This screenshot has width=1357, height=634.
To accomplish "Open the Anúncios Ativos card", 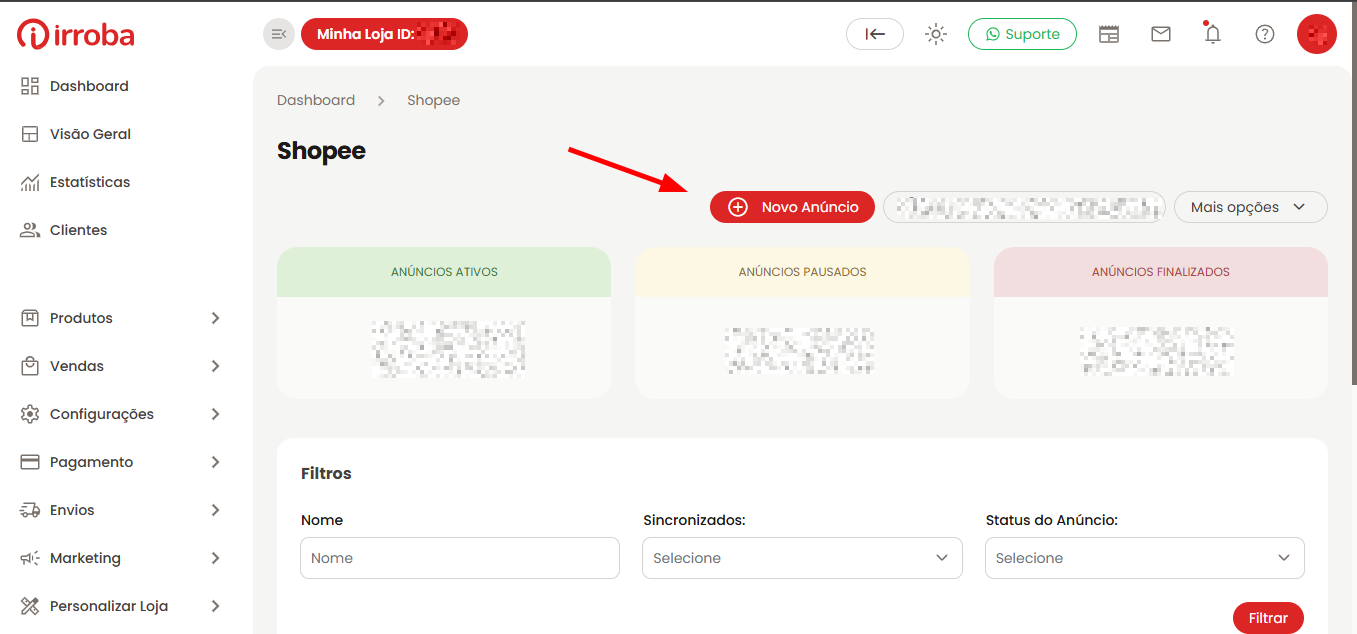I will tap(444, 323).
